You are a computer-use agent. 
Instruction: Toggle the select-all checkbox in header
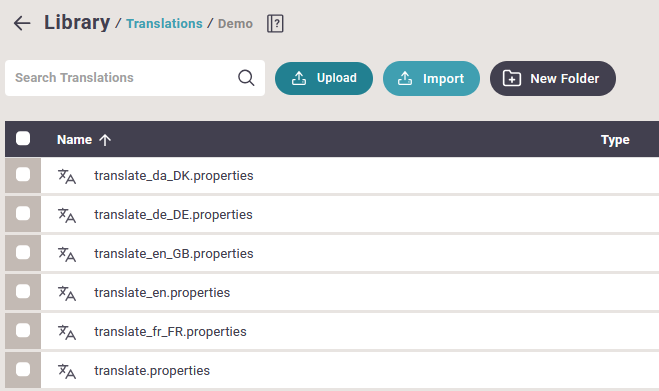pyautogui.click(x=23, y=138)
